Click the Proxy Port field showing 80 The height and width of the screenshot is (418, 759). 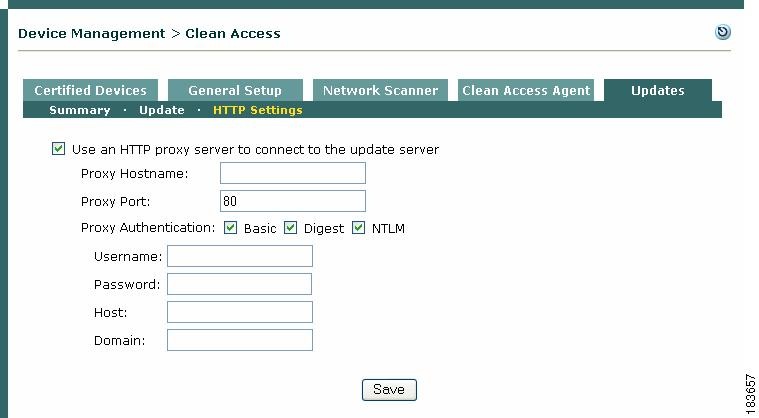(293, 201)
